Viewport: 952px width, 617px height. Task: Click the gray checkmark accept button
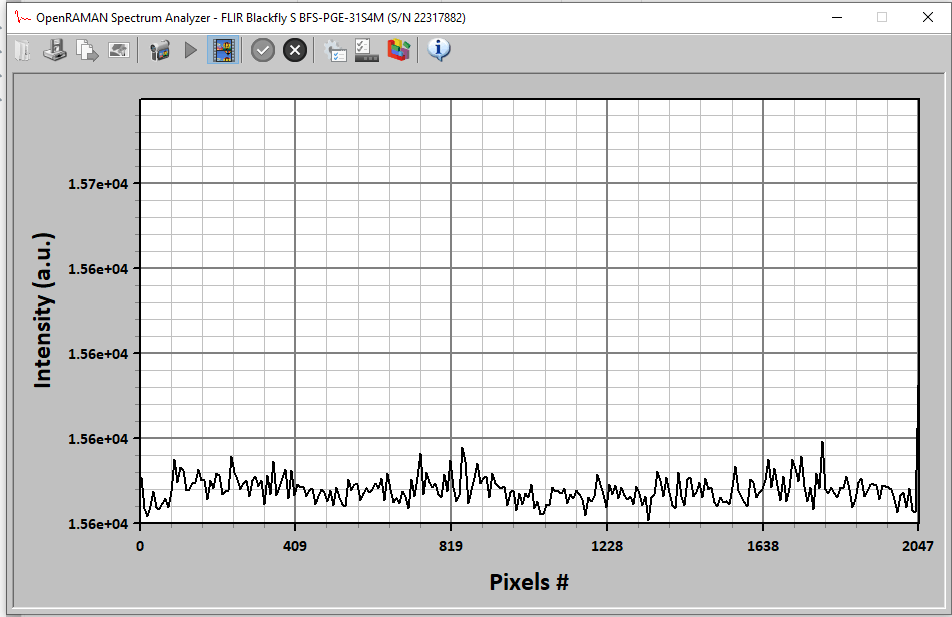[x=263, y=50]
